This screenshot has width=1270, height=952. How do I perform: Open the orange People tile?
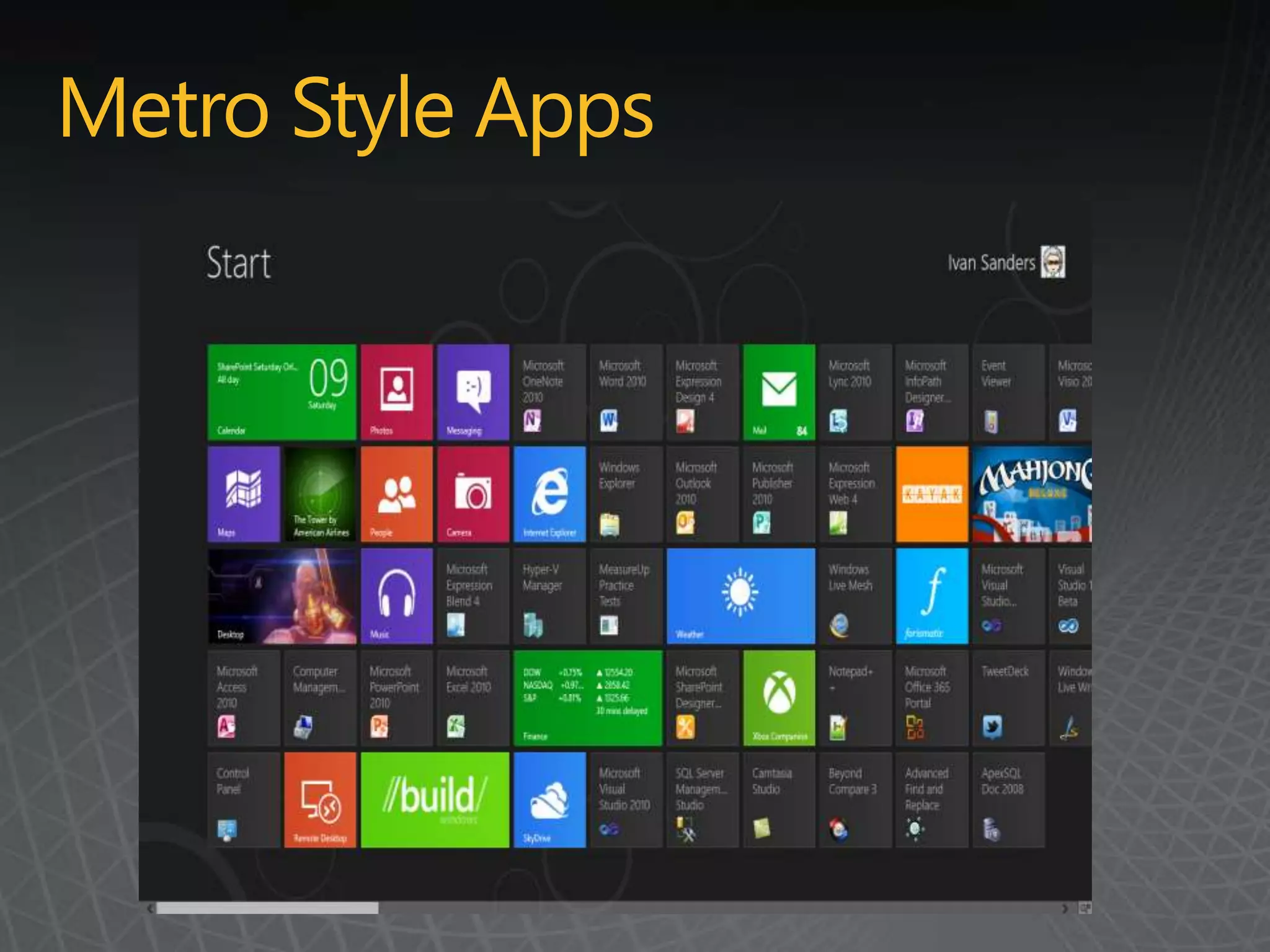(x=396, y=494)
